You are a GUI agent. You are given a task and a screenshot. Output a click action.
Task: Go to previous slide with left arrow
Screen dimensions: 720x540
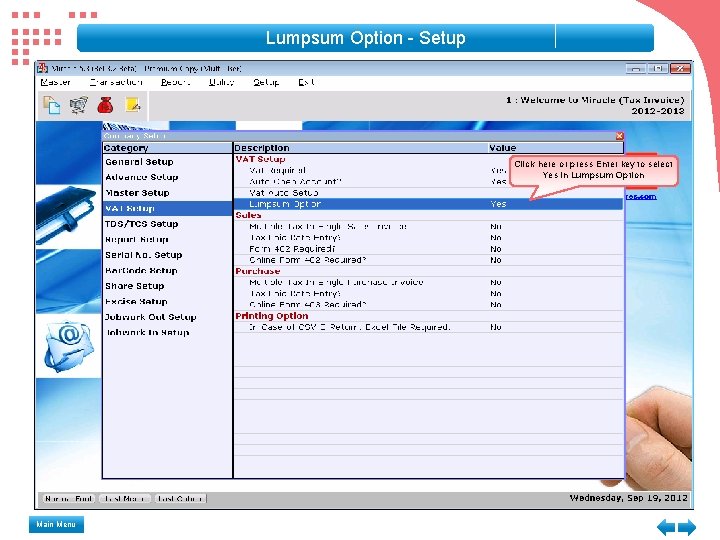coord(666,527)
